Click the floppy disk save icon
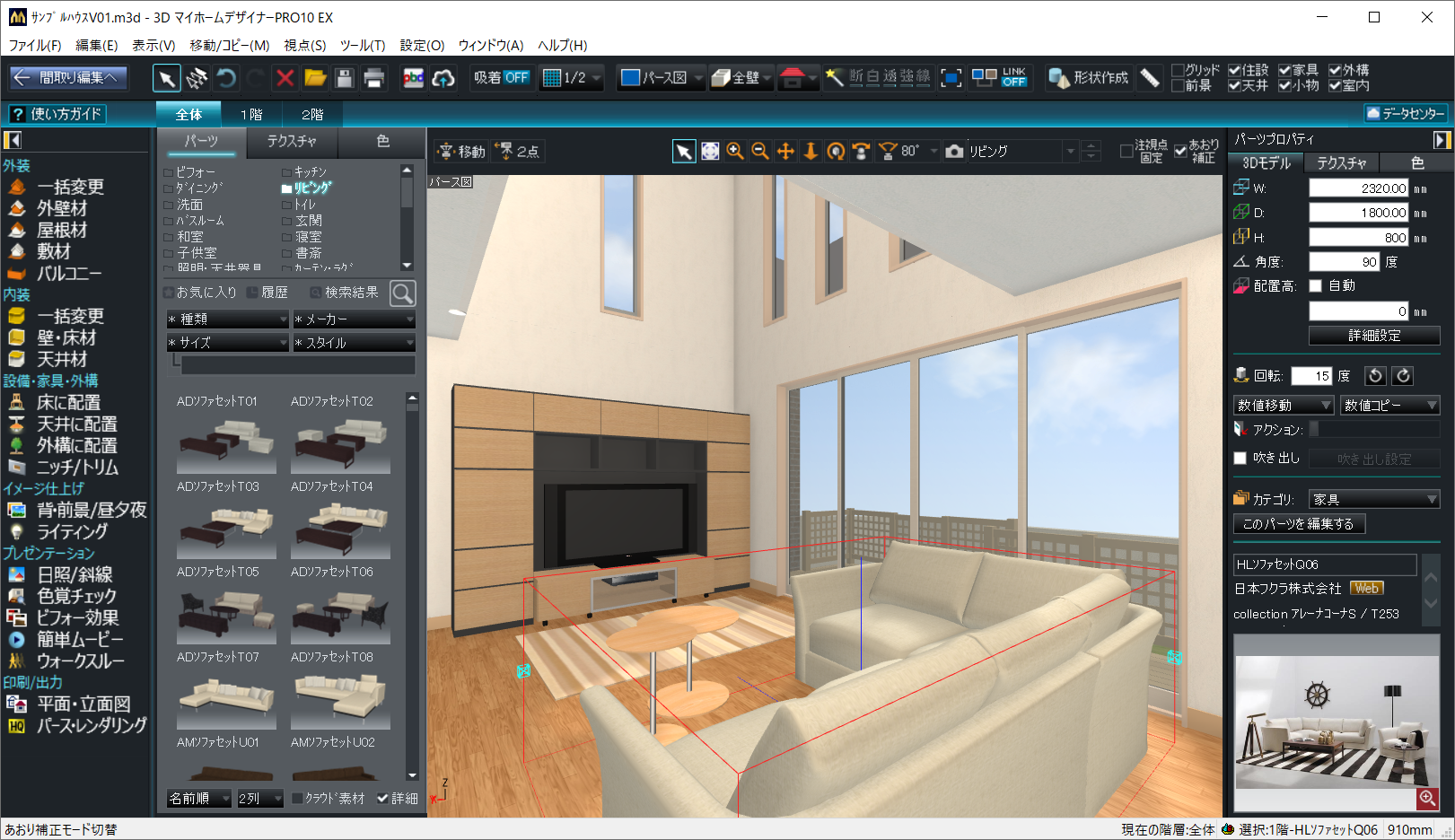Image resolution: width=1455 pixels, height=840 pixels. pos(344,78)
